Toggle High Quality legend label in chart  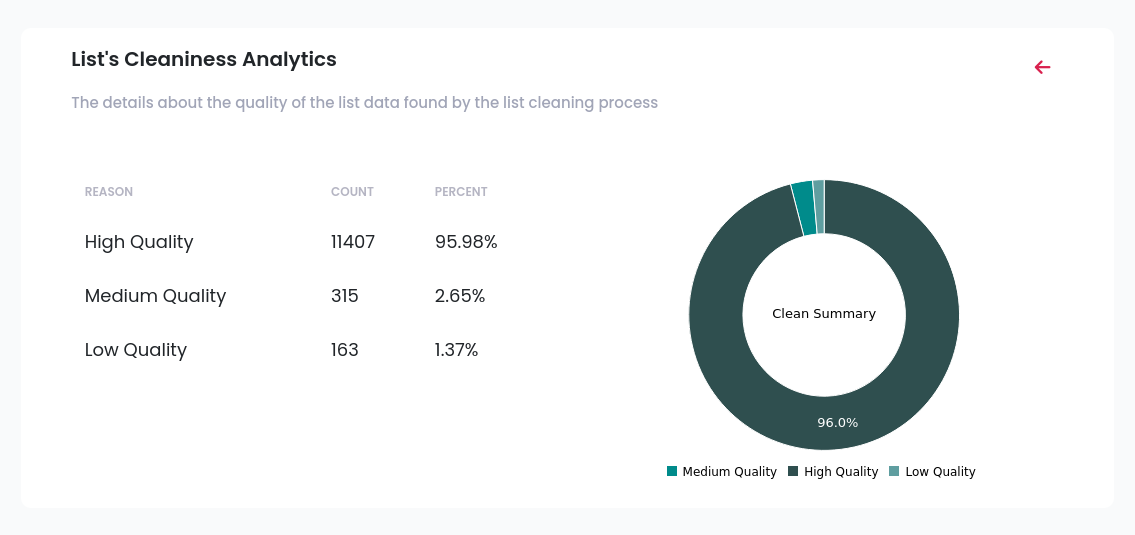pos(840,472)
